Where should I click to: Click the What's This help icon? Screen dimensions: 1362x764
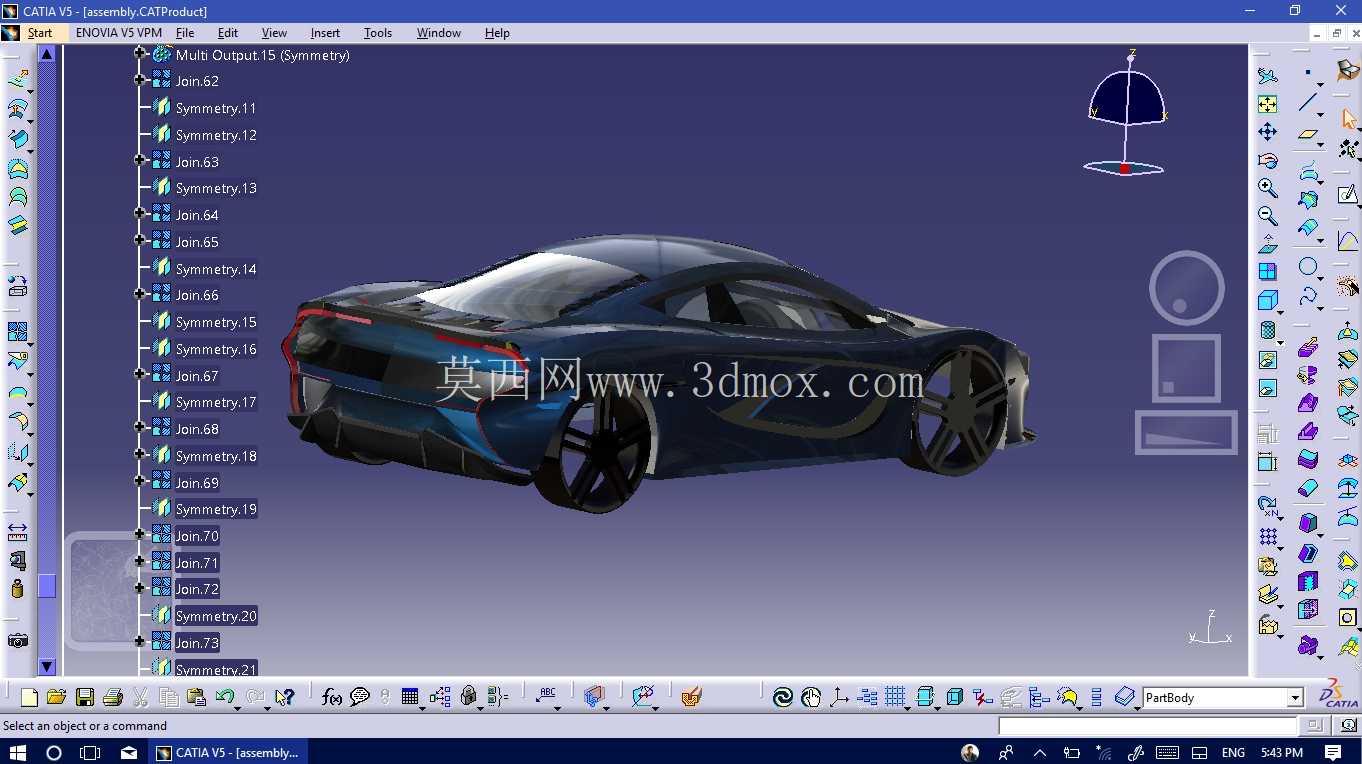(x=284, y=697)
